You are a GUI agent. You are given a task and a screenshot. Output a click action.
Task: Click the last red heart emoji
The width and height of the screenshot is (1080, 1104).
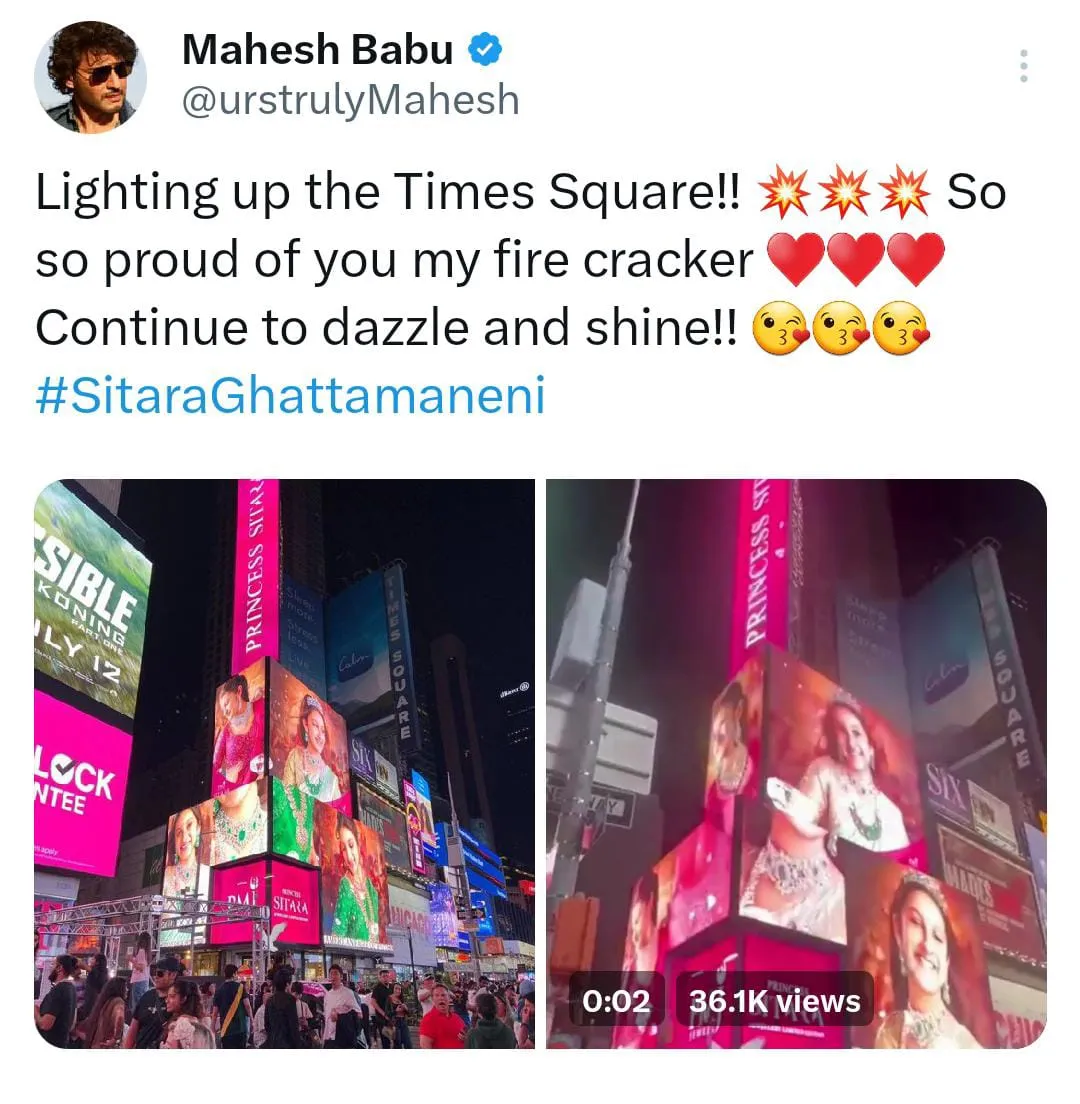coord(915,259)
